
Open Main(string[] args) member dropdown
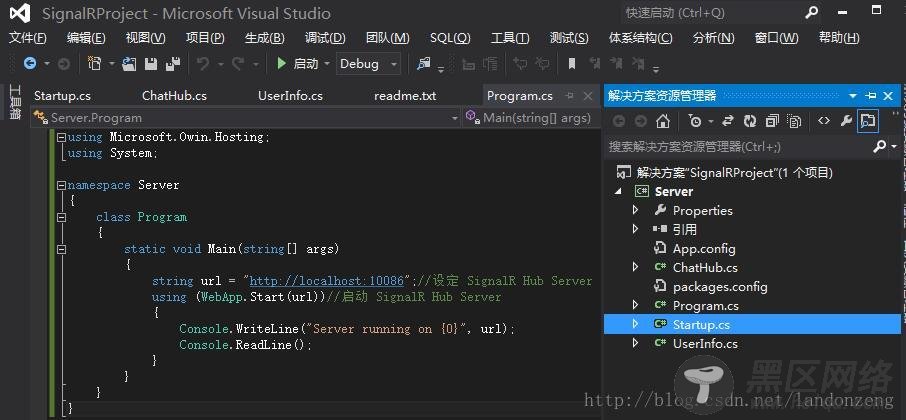(532, 118)
